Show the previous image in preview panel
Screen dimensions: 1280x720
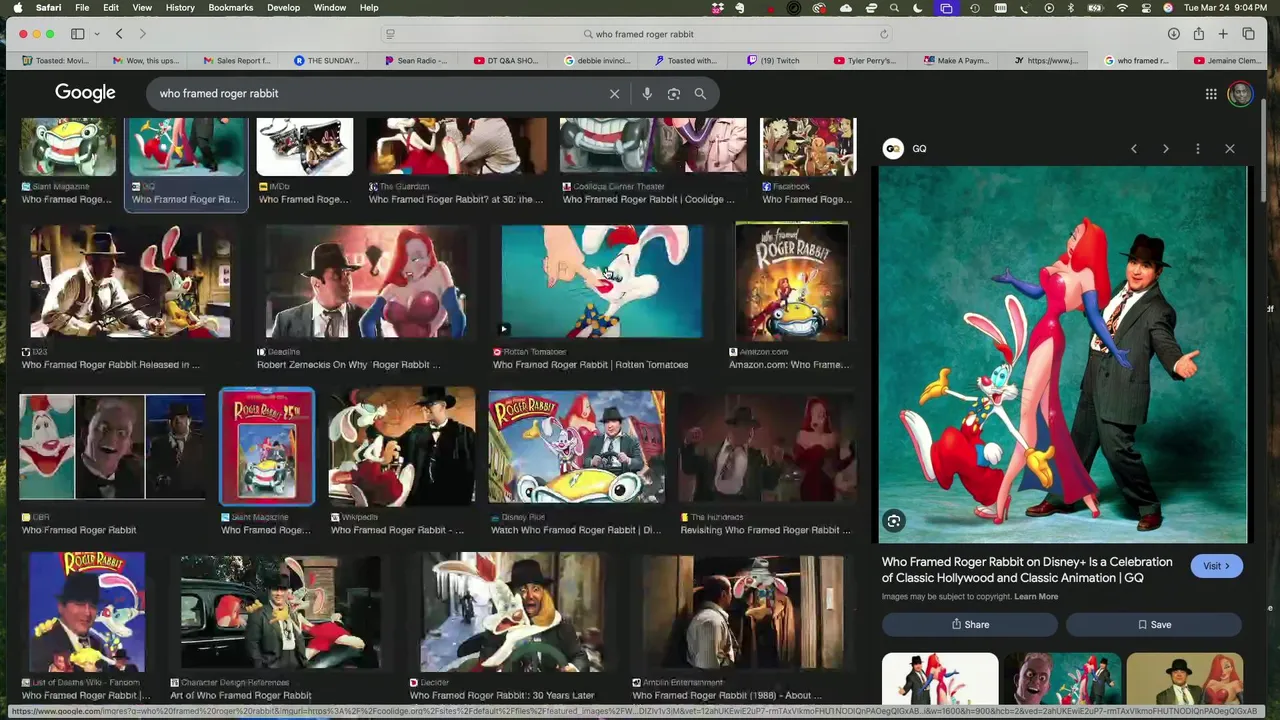tap(1133, 149)
